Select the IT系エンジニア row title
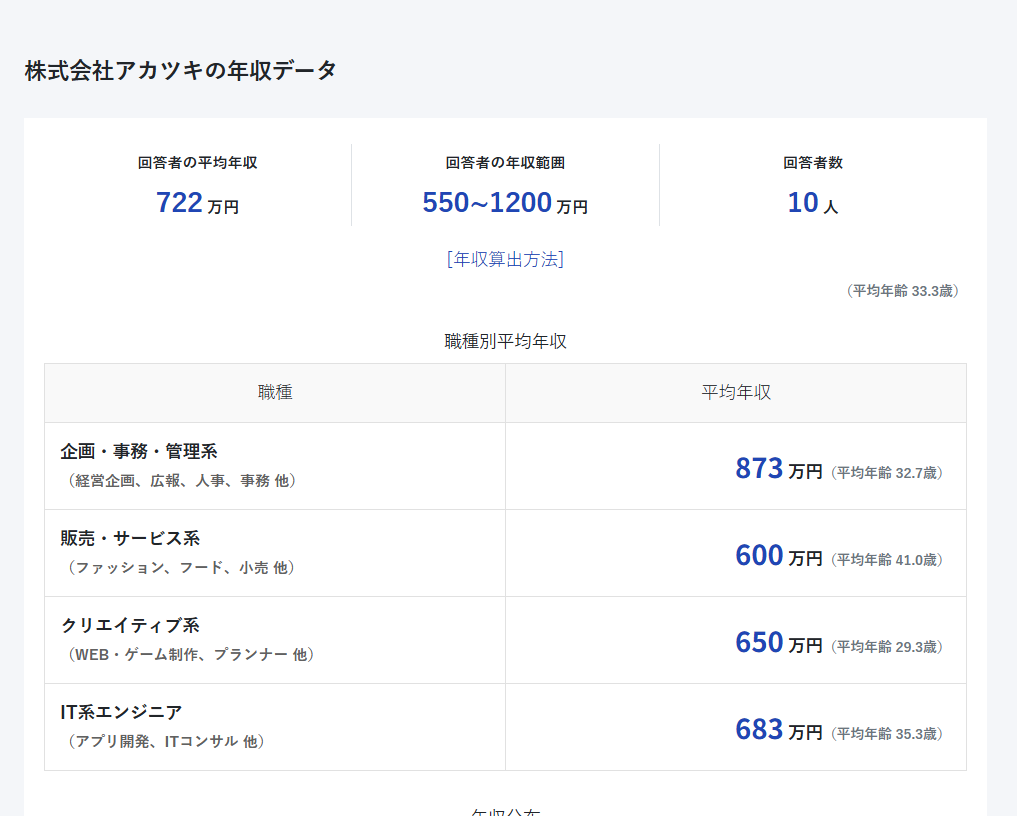Viewport: 1017px width, 816px height. tap(121, 712)
